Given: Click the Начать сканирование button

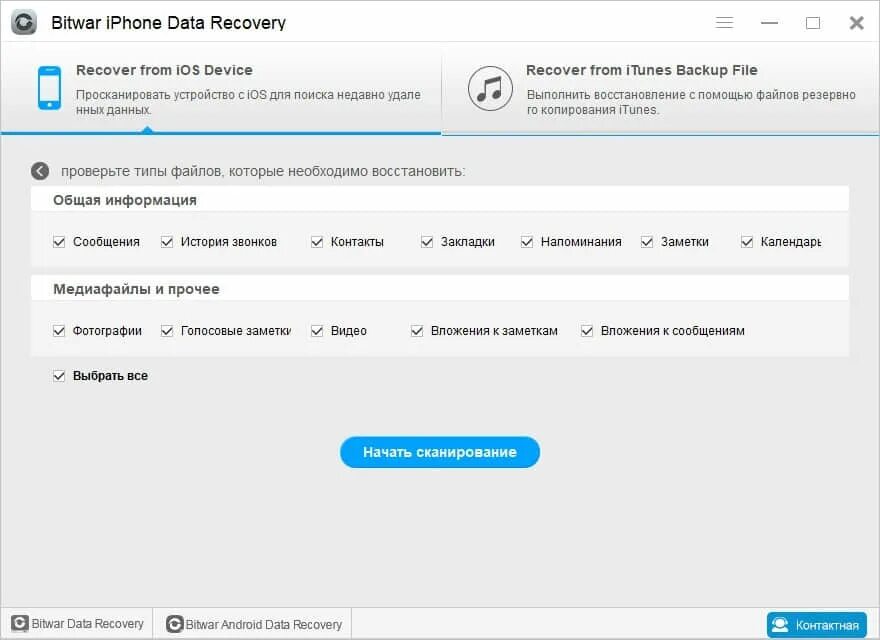Looking at the screenshot, I should tap(440, 452).
